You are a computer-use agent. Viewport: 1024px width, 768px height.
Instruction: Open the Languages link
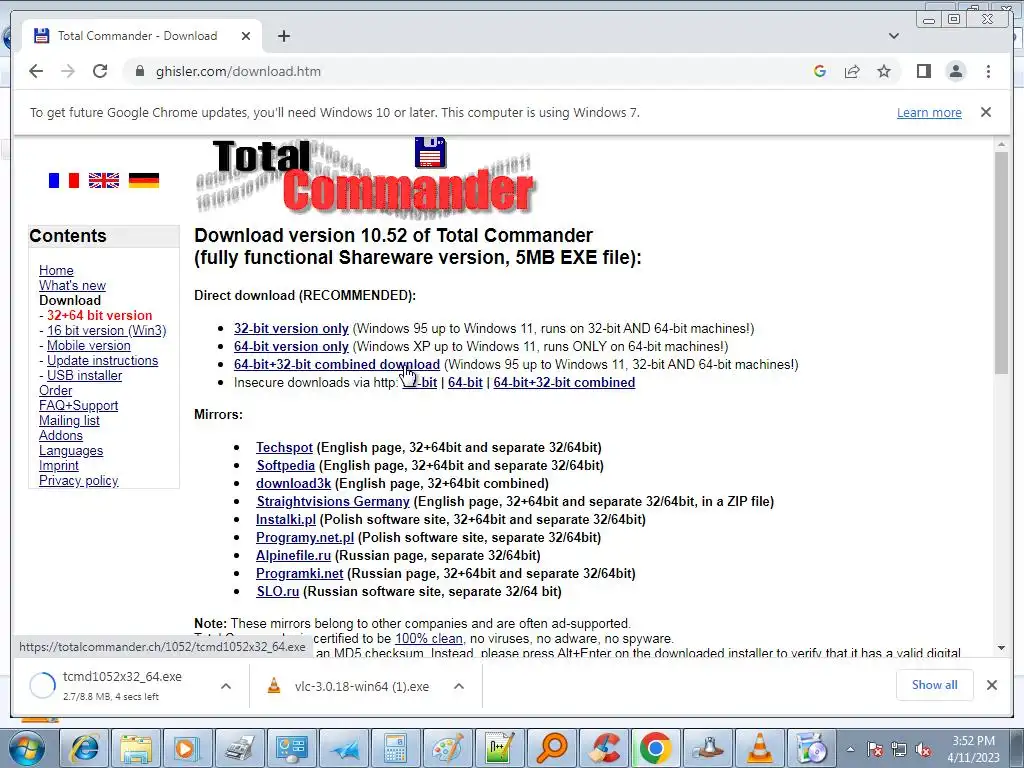[x=71, y=451]
